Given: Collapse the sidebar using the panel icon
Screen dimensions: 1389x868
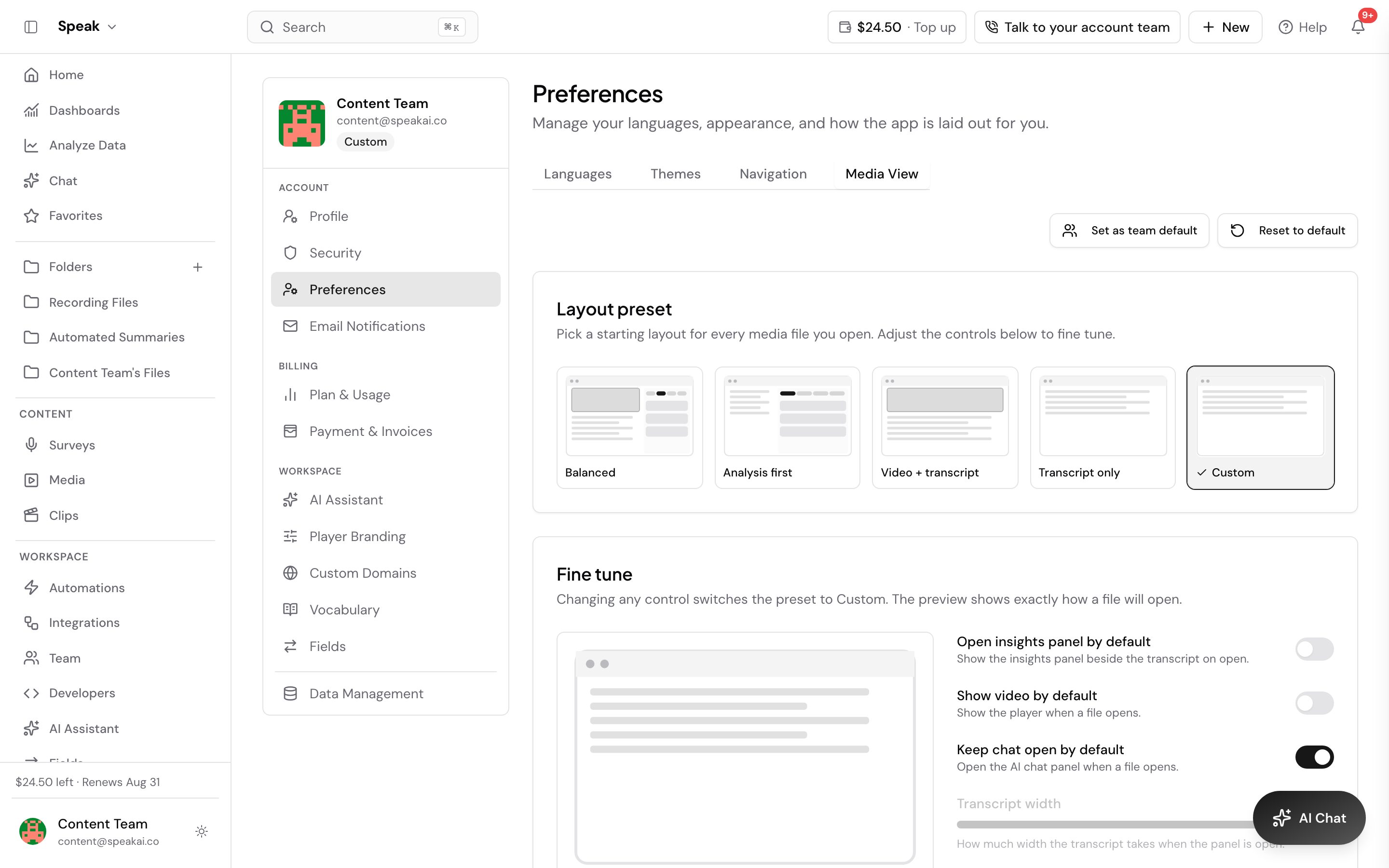Looking at the screenshot, I should point(31,27).
